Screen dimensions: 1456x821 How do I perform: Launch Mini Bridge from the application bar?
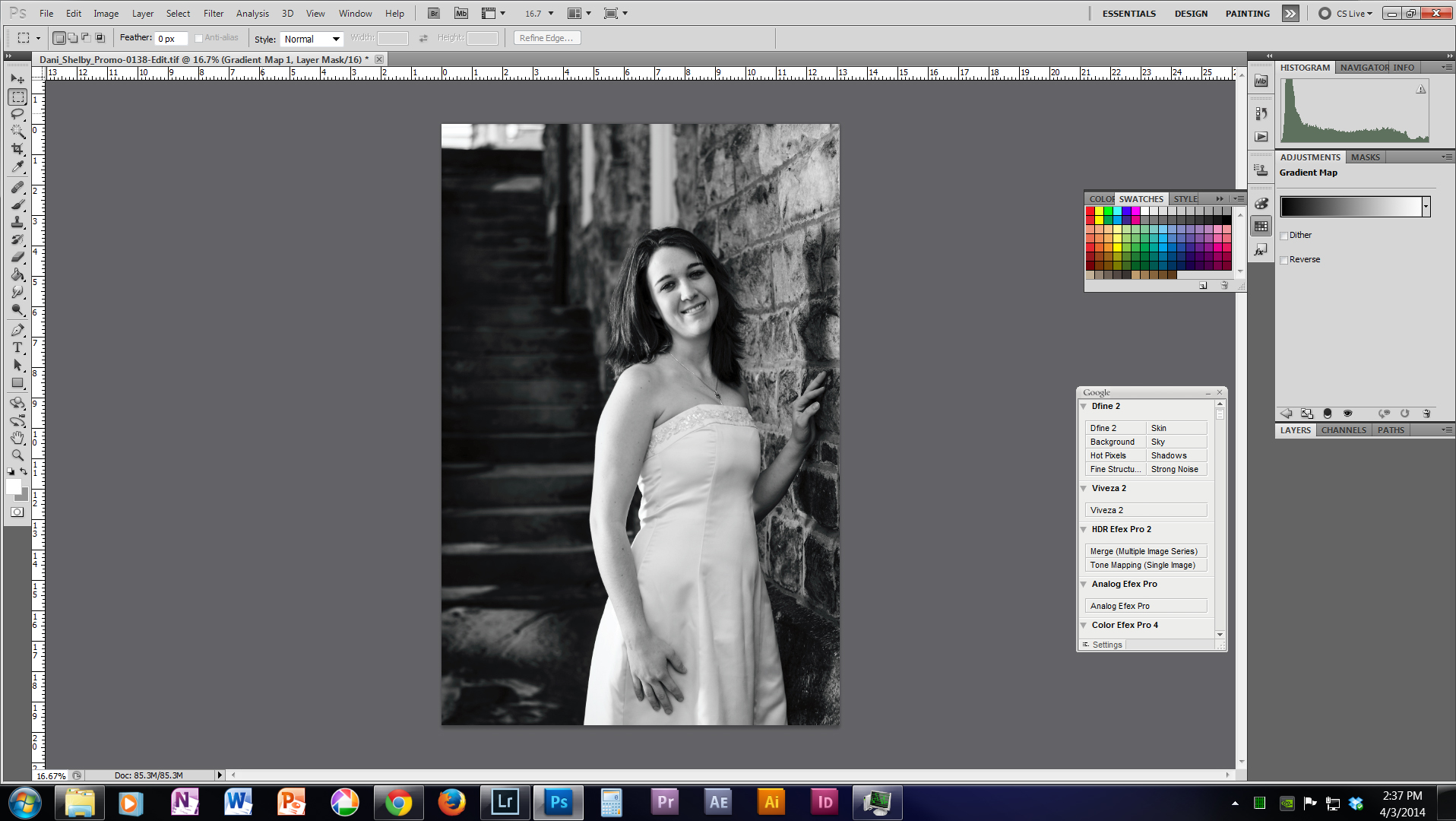click(x=461, y=13)
